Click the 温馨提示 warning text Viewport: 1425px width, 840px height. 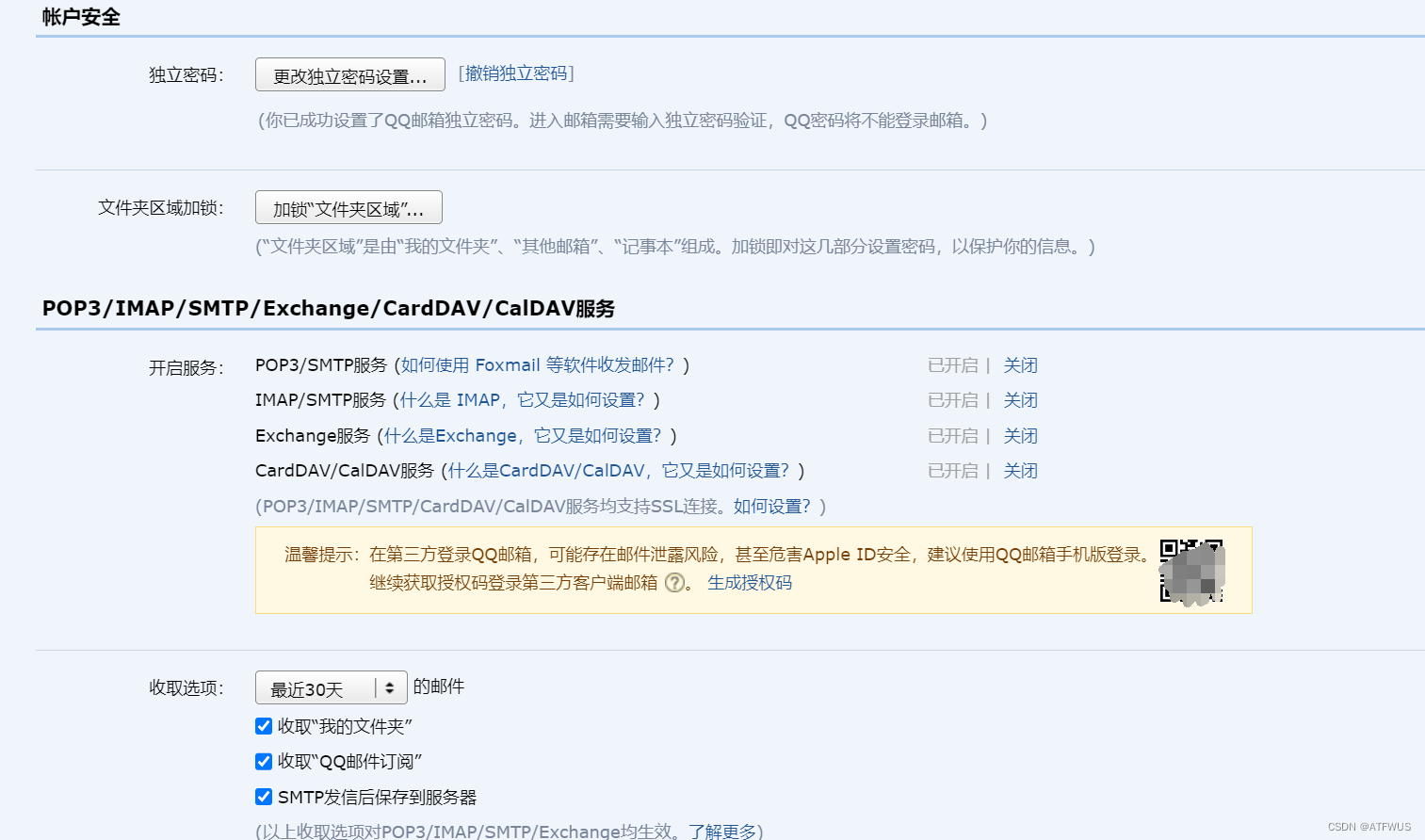point(718,569)
